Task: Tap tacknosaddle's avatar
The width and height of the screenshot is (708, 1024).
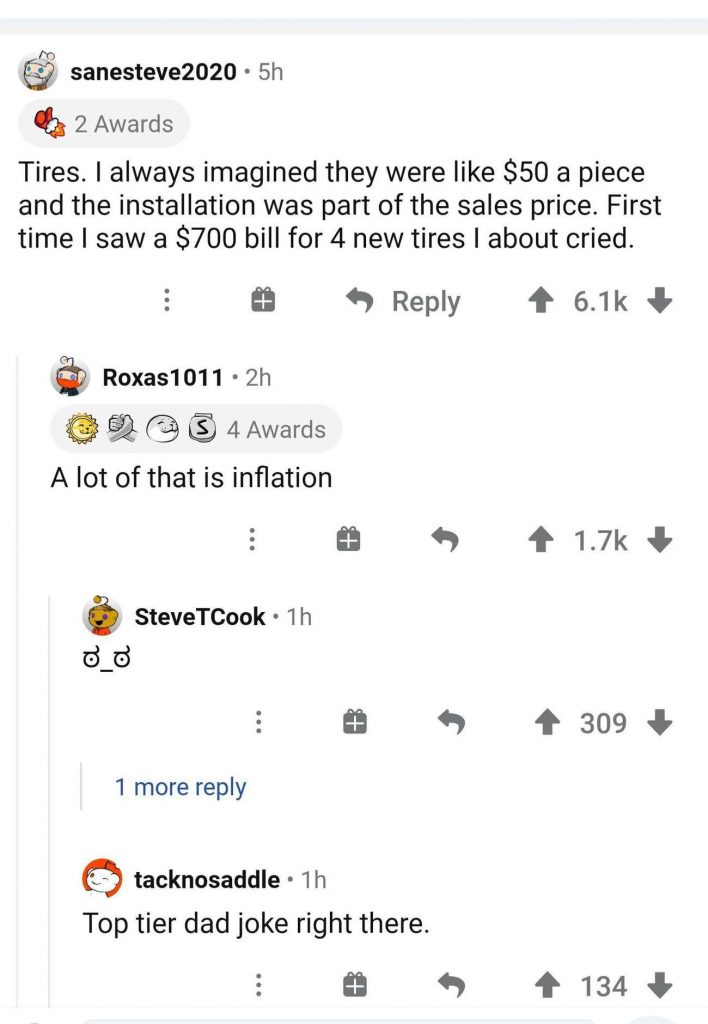Action: point(102,878)
